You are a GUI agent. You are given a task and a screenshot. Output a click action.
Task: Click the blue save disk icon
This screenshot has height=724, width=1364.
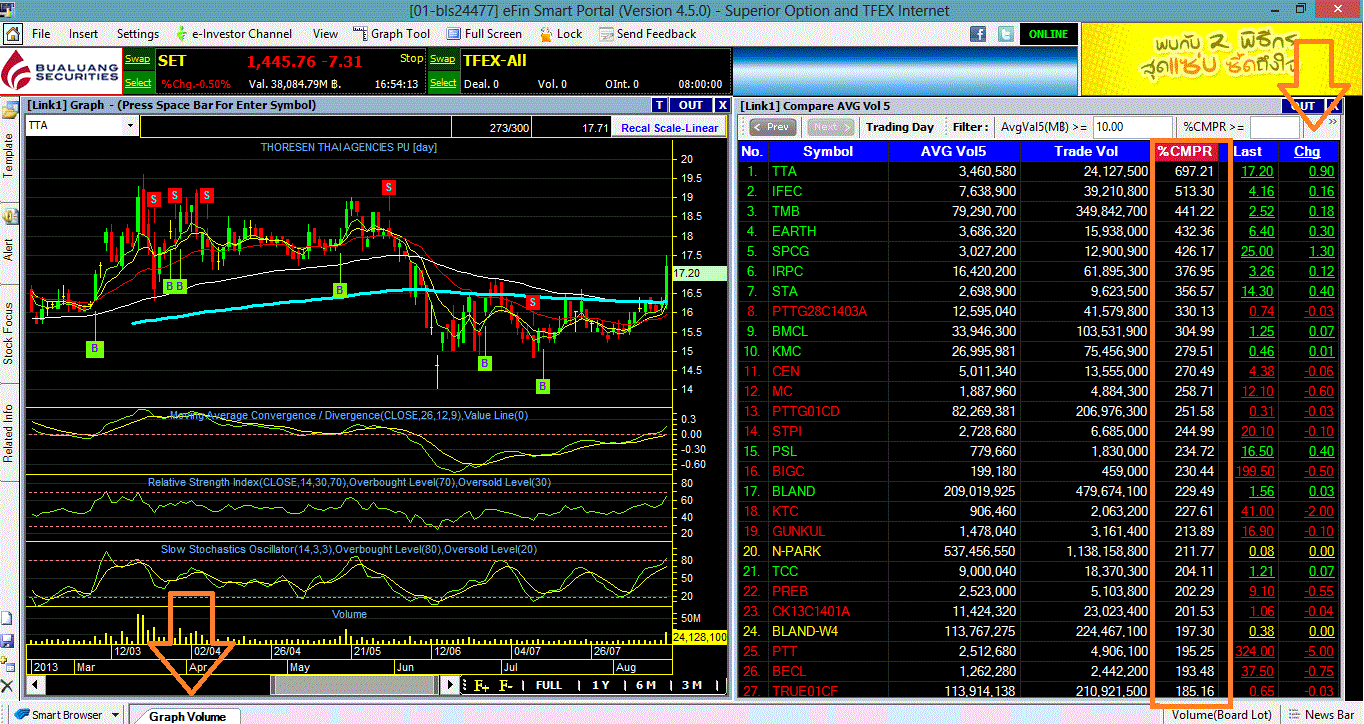[8, 640]
